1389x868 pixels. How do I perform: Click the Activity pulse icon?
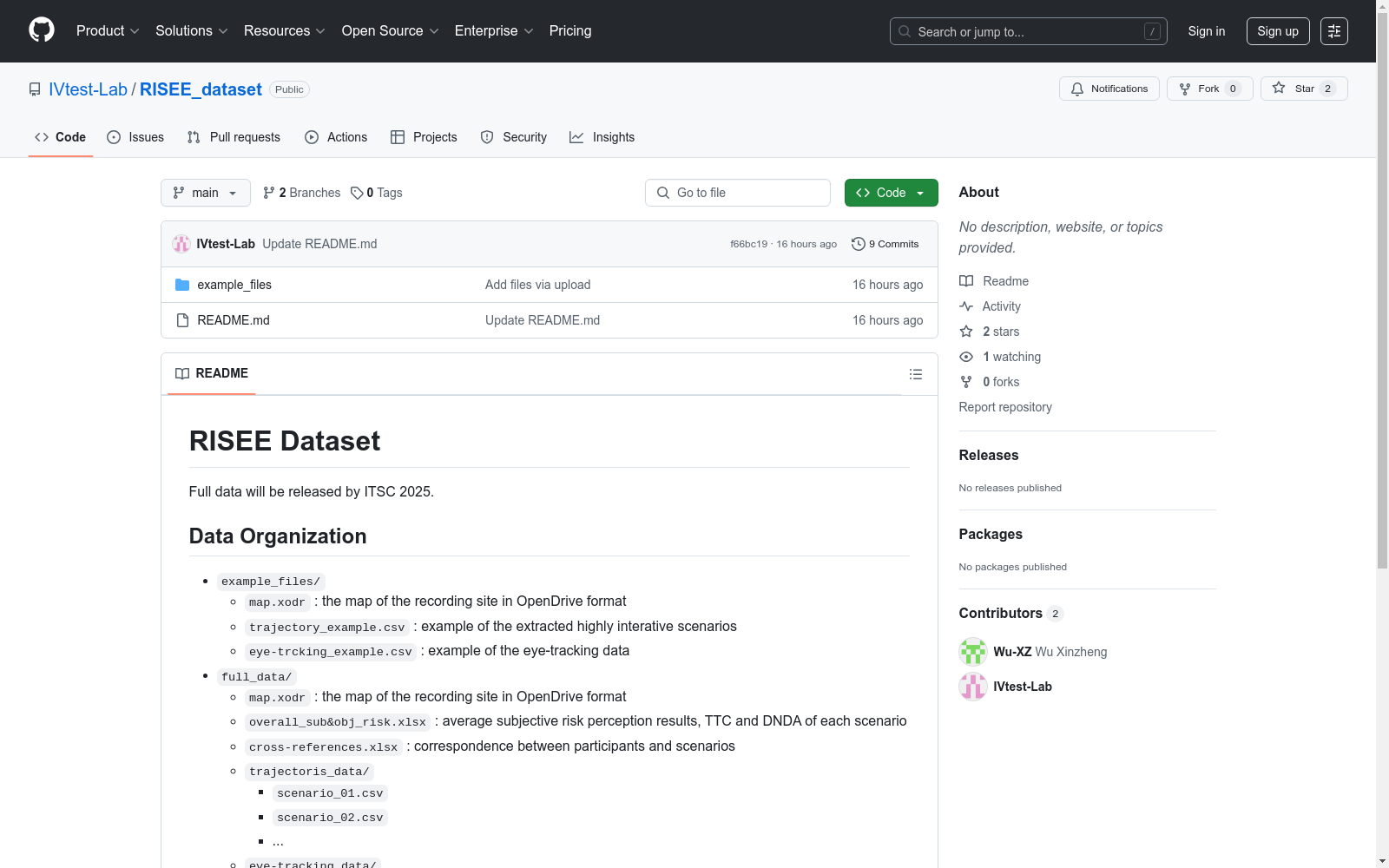(966, 306)
